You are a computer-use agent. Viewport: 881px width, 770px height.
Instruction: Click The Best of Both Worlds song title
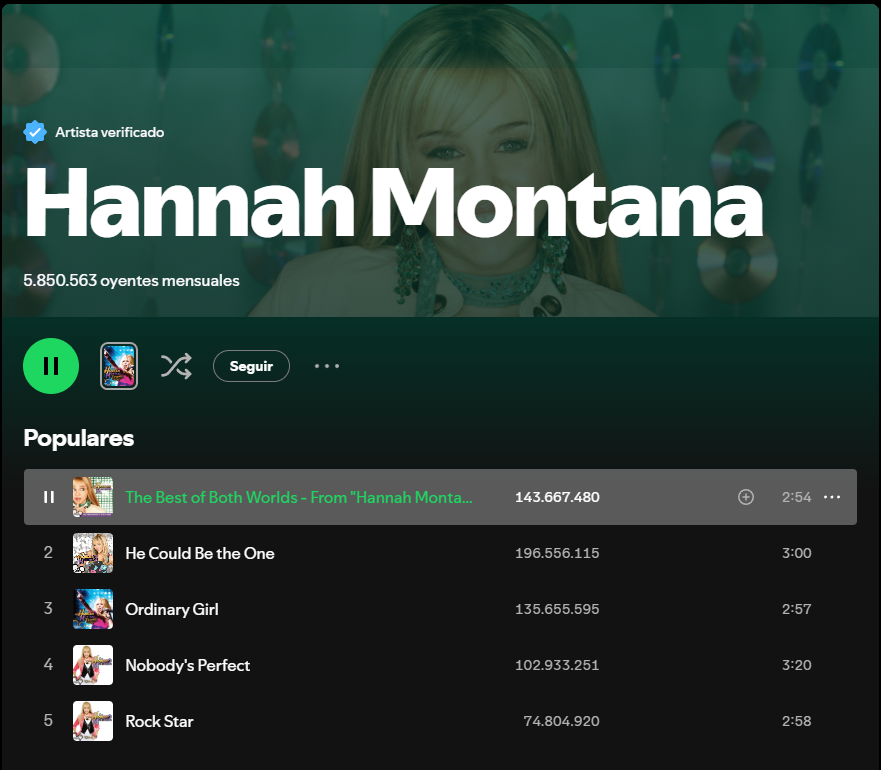(x=298, y=497)
